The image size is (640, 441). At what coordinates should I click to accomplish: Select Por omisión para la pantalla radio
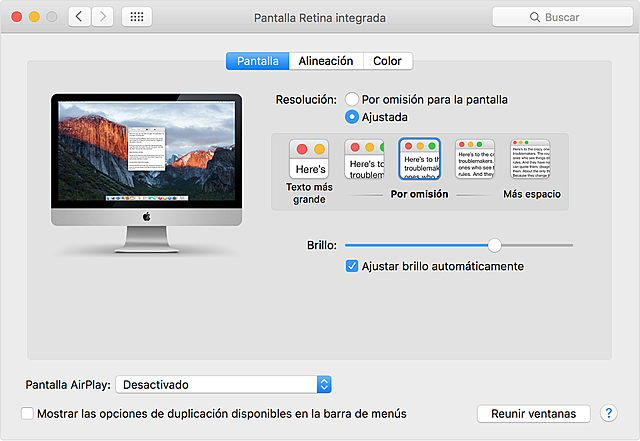pyautogui.click(x=351, y=99)
